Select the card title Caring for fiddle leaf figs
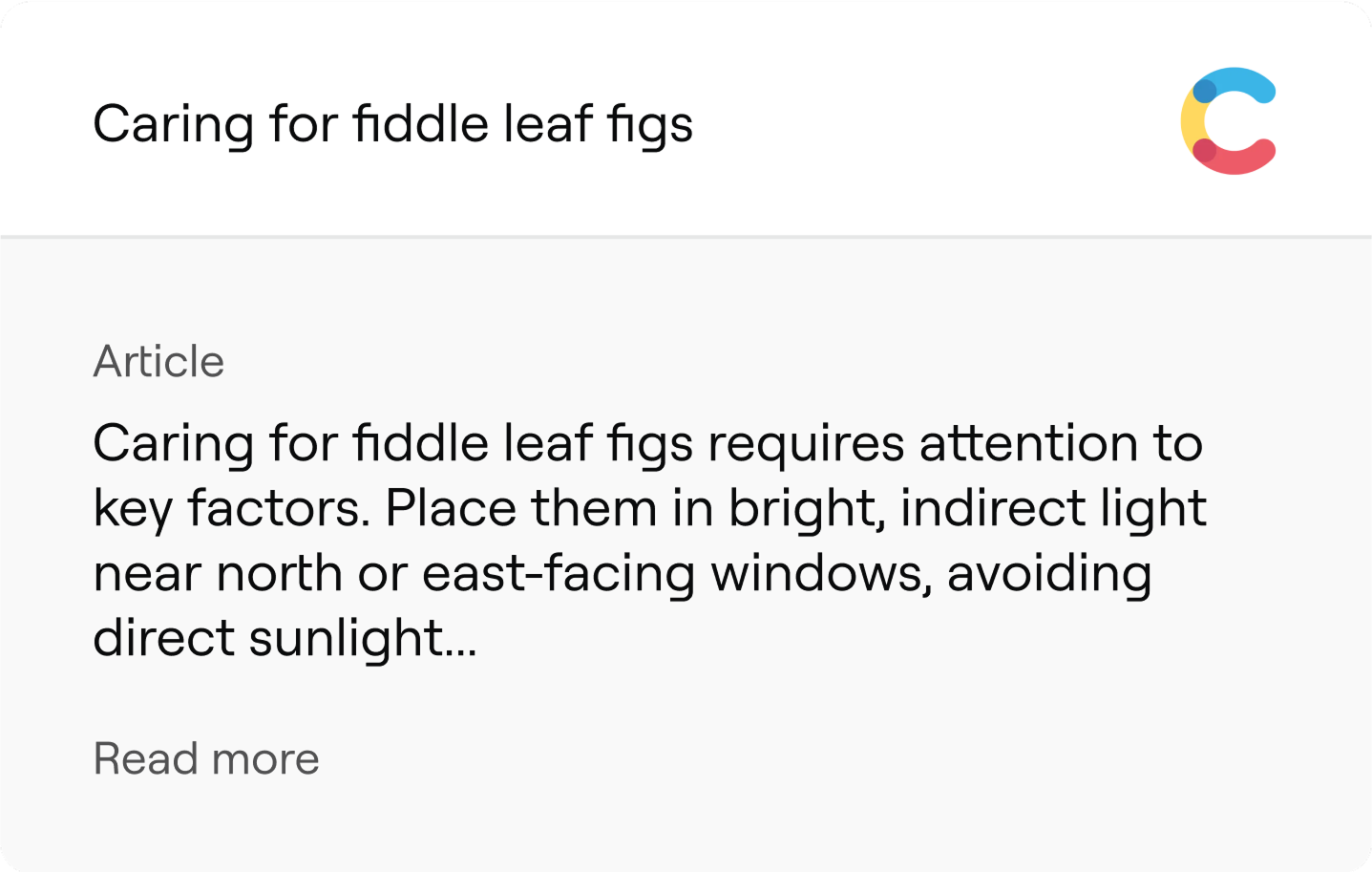1372x872 pixels. [x=392, y=125]
